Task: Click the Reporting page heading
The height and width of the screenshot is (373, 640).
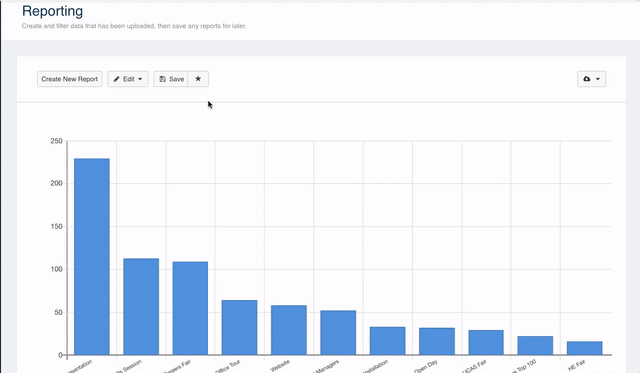Action: (x=52, y=11)
